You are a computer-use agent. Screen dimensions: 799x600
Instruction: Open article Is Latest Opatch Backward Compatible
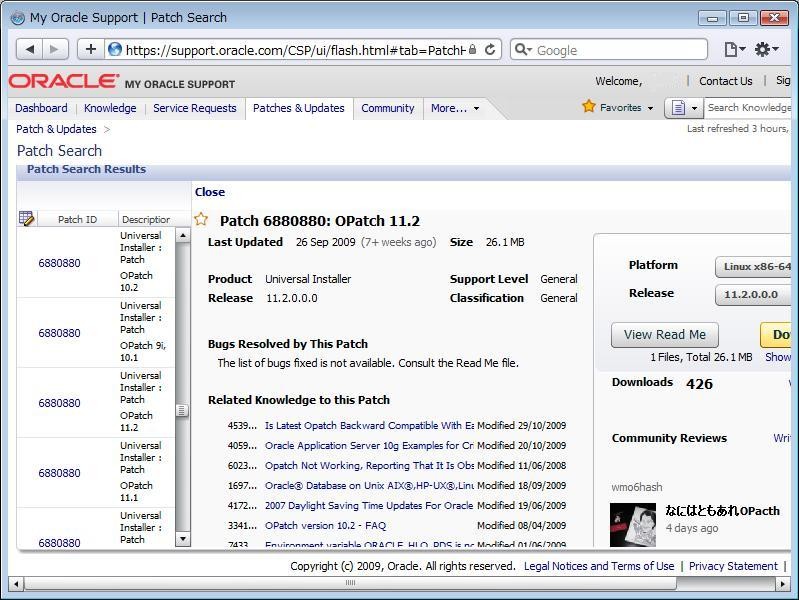pyautogui.click(x=369, y=426)
